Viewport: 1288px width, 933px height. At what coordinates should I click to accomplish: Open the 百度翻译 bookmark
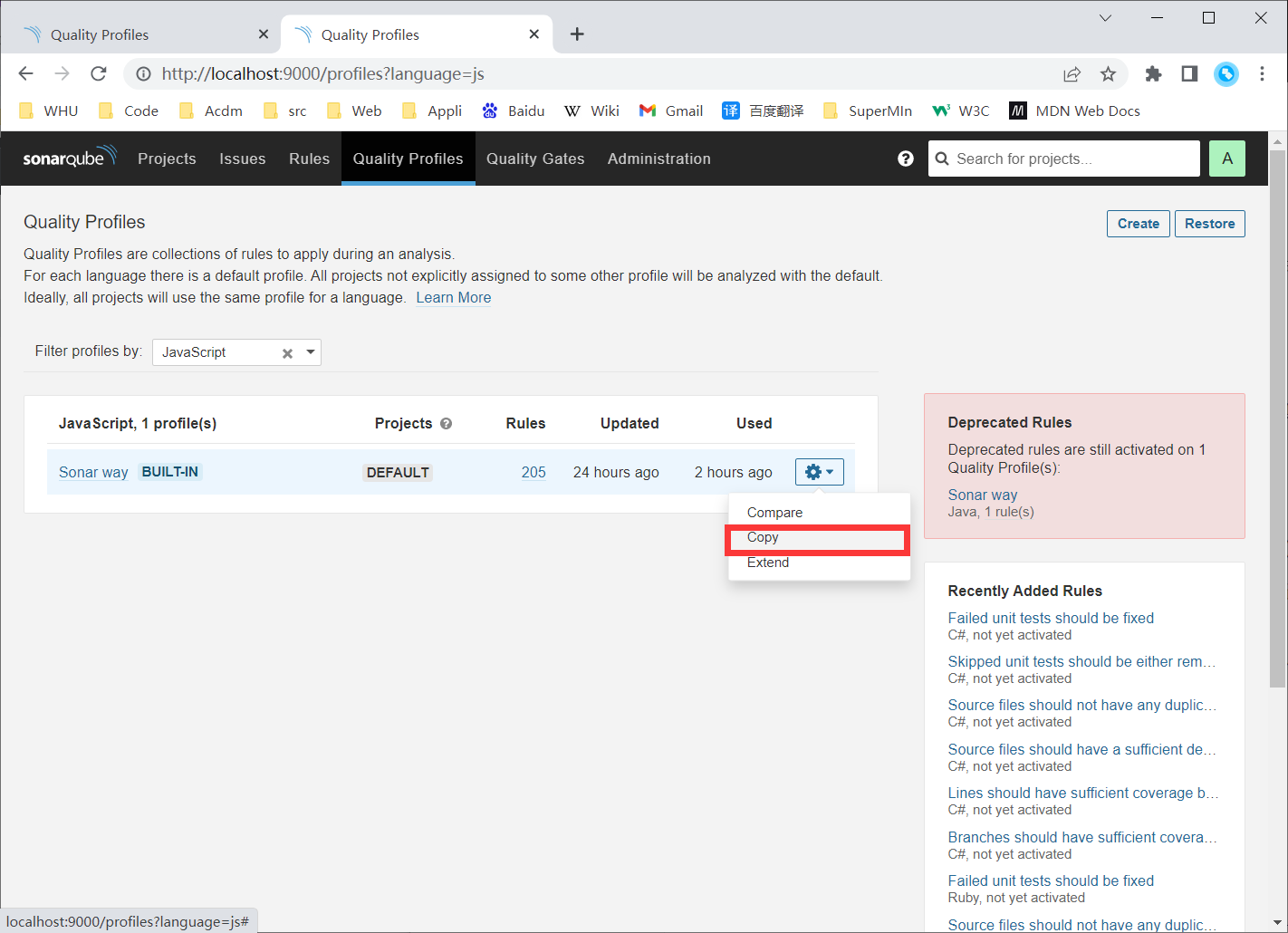point(763,111)
